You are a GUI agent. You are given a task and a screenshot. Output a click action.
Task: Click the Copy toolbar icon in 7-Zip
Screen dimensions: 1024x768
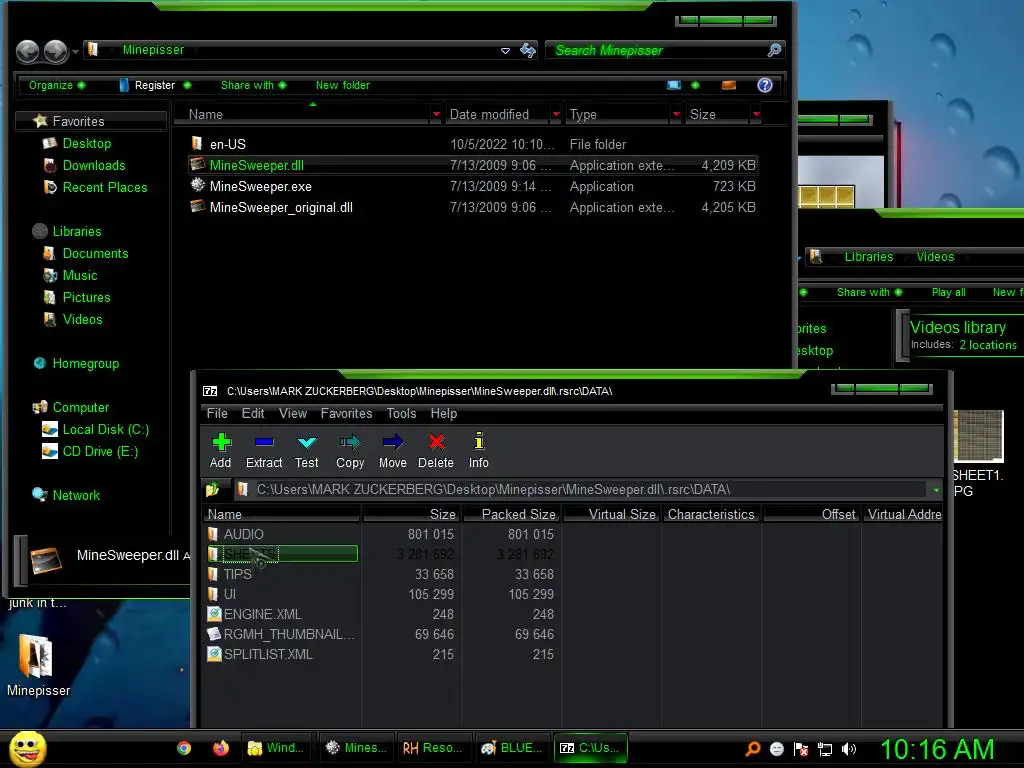click(350, 450)
